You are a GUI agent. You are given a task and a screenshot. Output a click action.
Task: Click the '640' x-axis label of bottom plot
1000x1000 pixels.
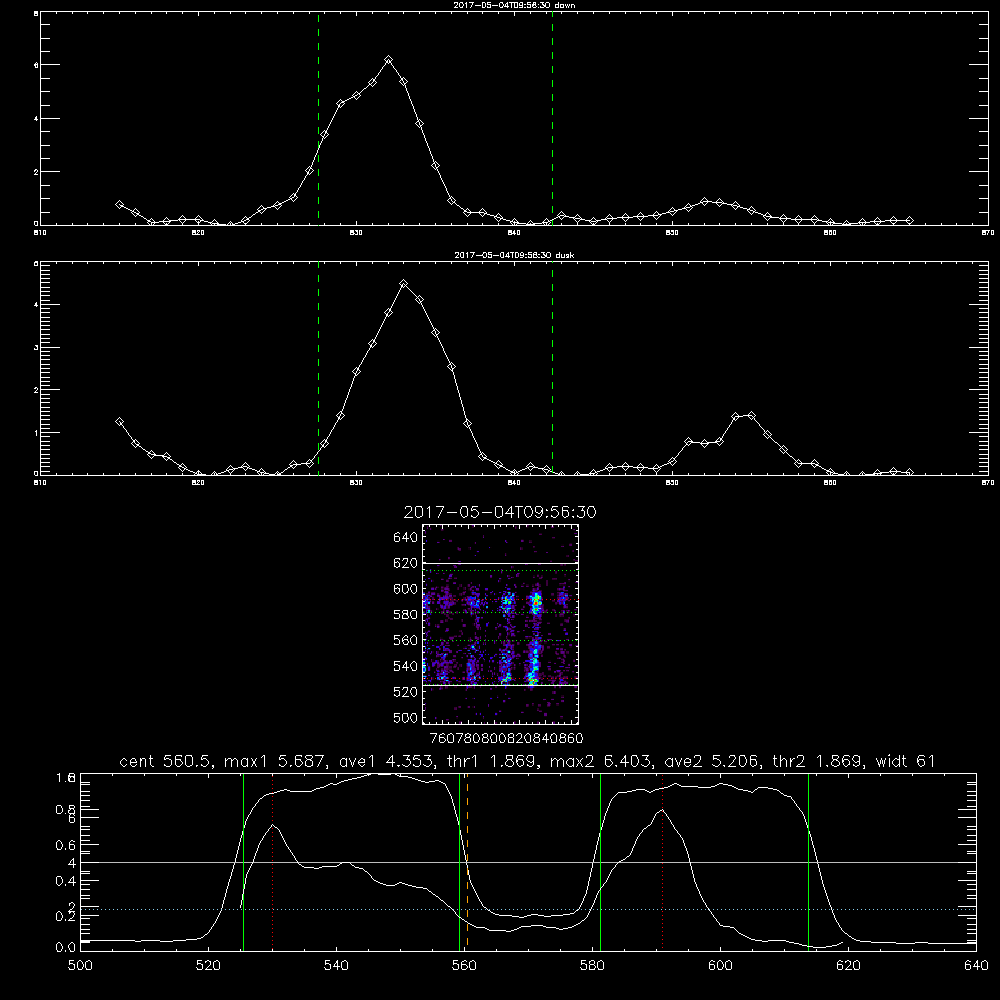976,966
